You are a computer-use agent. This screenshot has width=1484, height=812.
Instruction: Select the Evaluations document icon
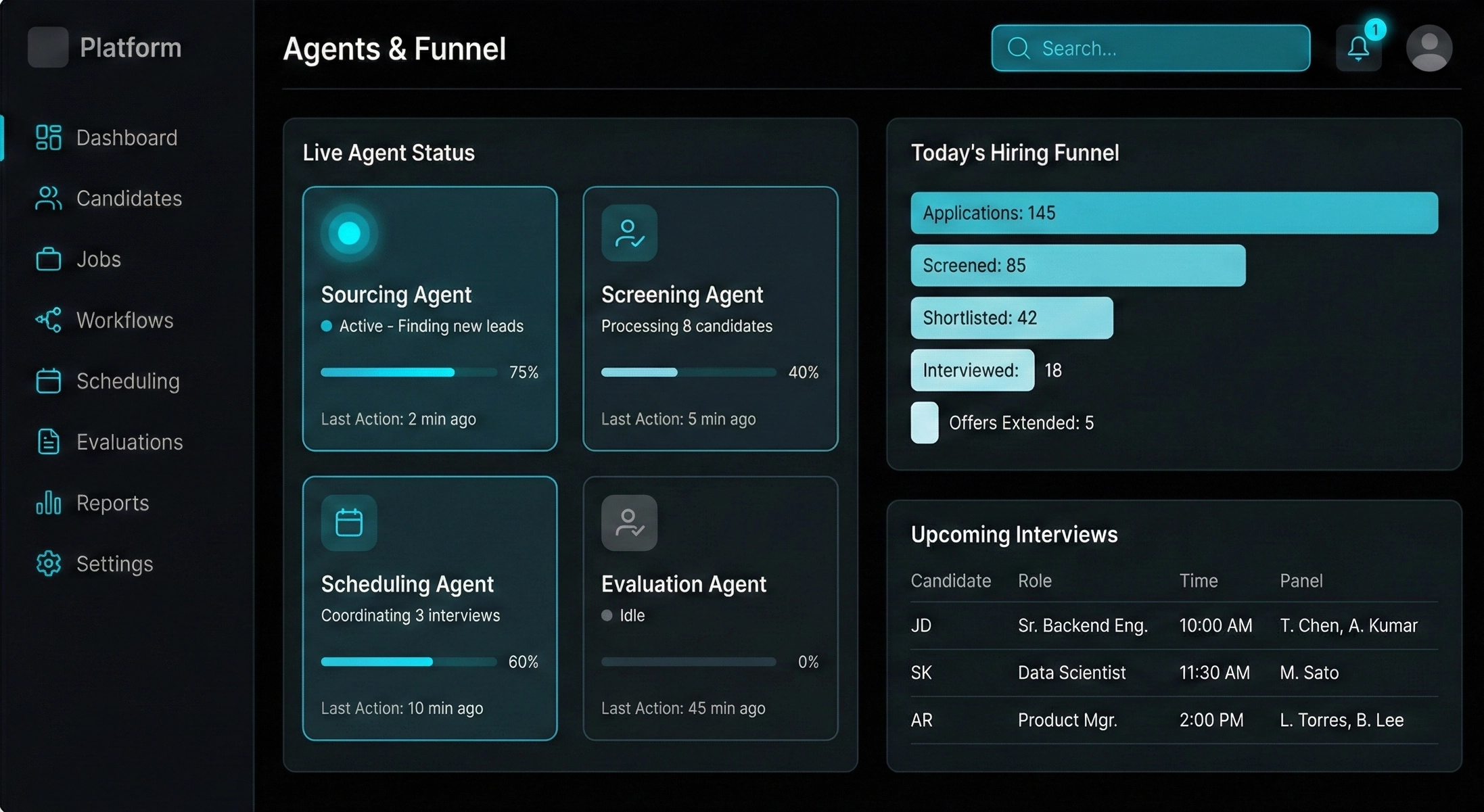point(47,441)
